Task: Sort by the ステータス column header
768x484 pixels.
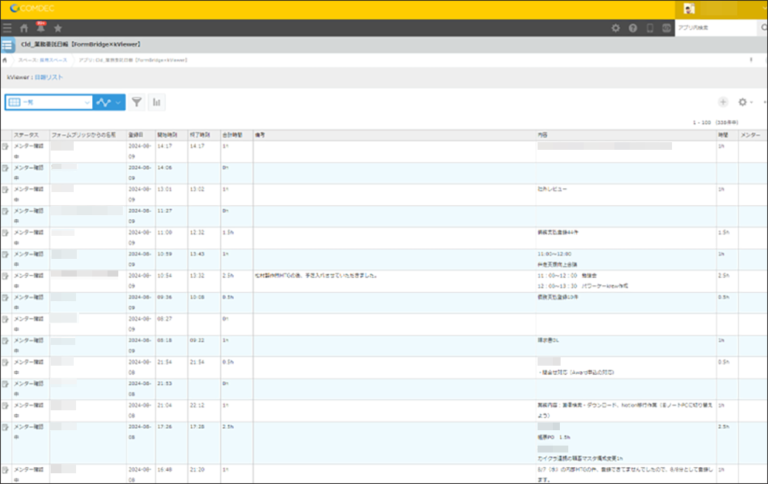Action: pyautogui.click(x=28, y=134)
